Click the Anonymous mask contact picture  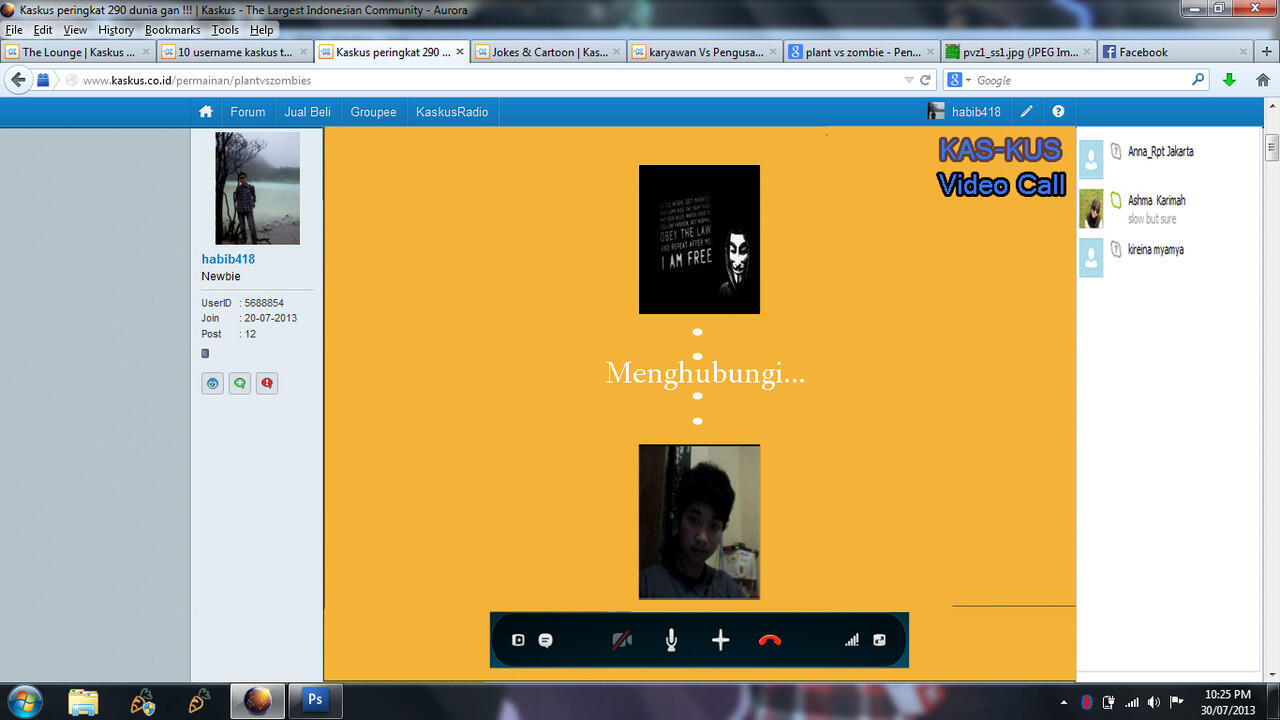699,239
